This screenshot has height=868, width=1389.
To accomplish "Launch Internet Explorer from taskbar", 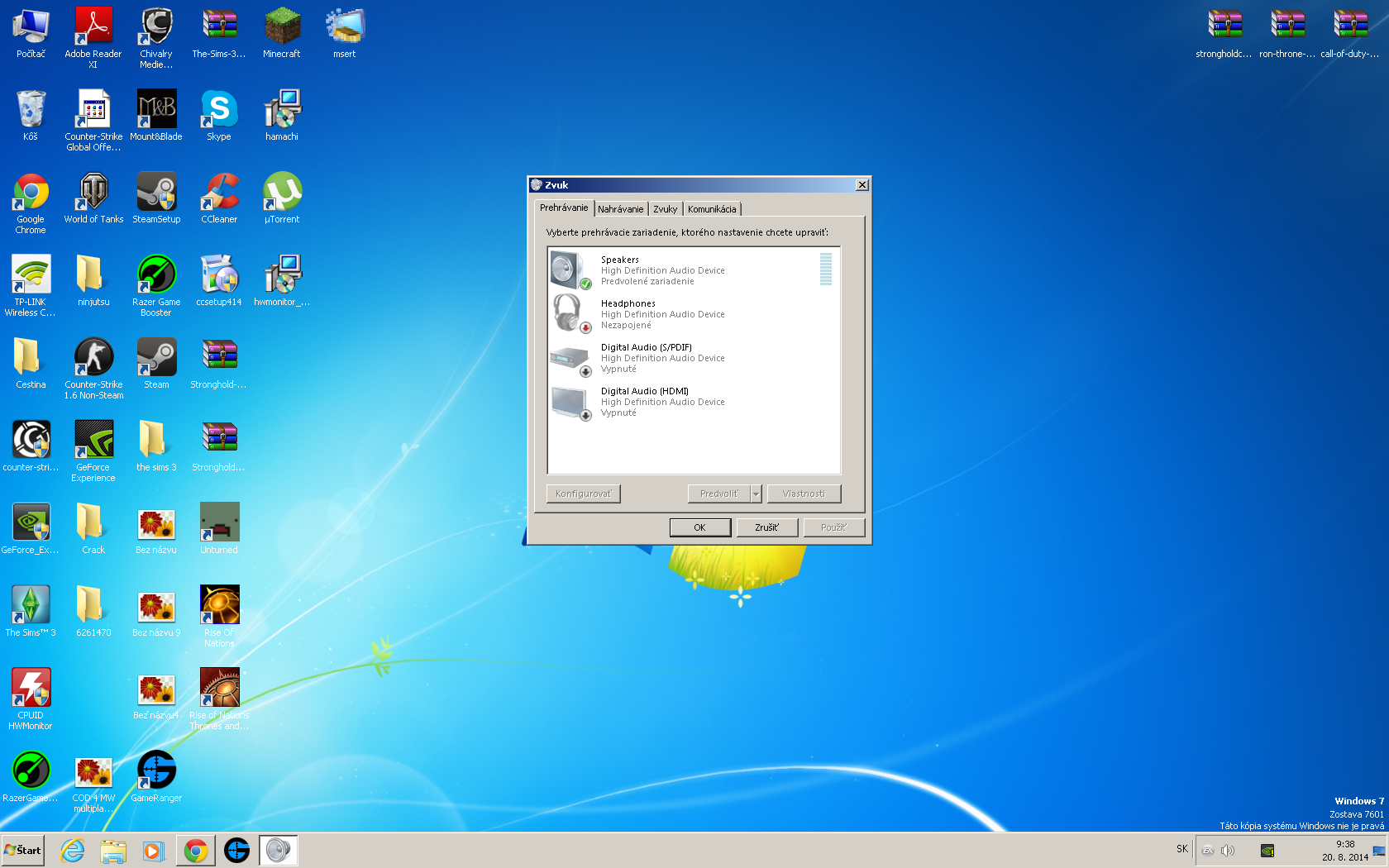I will (73, 850).
